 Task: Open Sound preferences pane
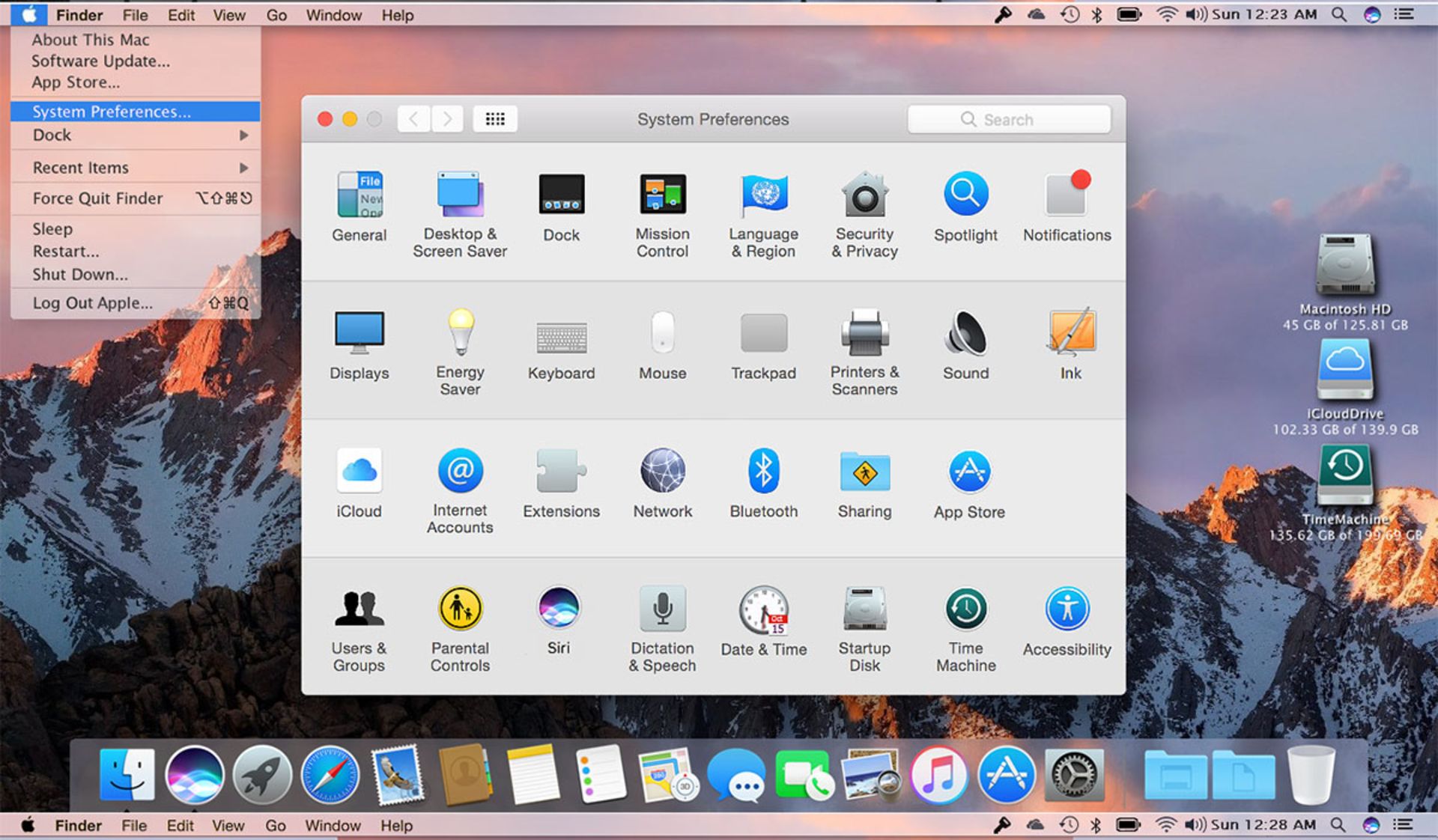[x=965, y=344]
